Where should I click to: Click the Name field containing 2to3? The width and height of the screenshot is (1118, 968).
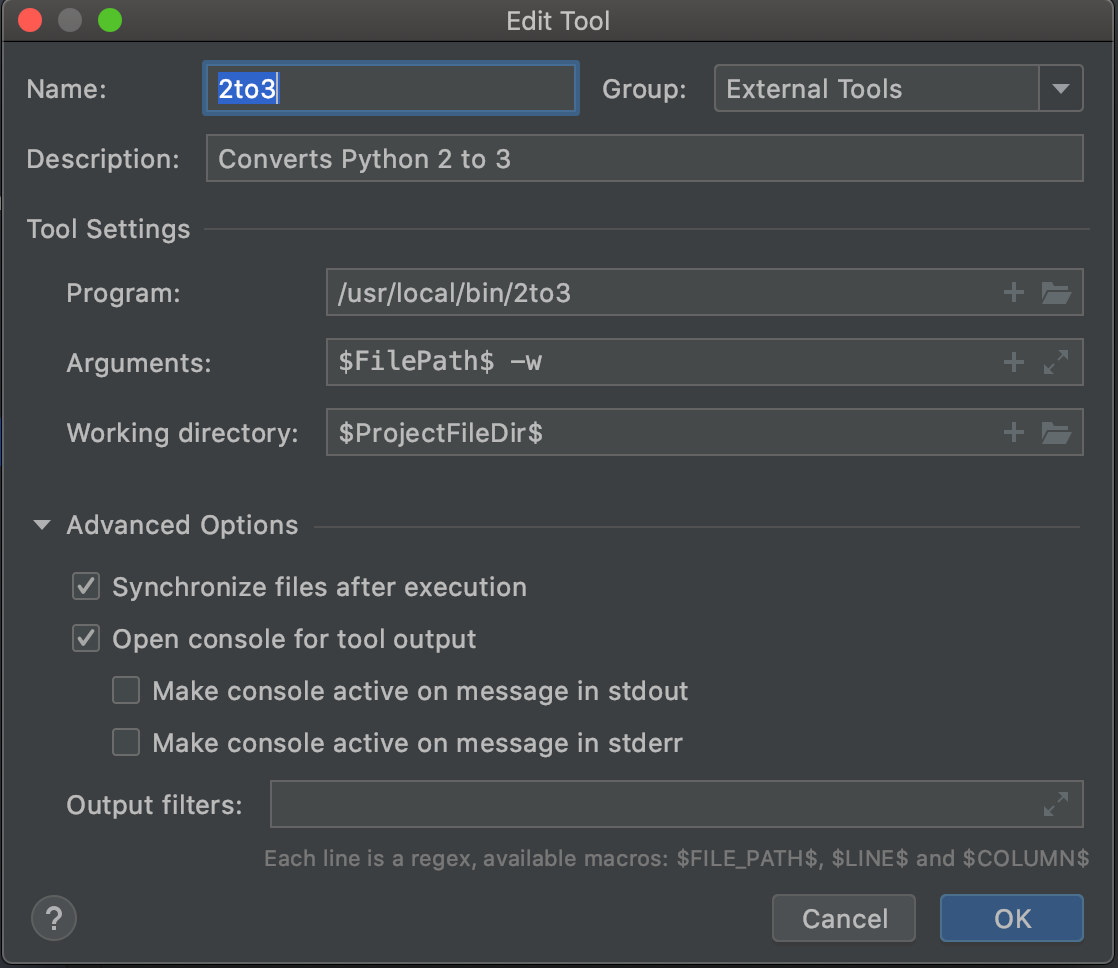pyautogui.click(x=390, y=89)
